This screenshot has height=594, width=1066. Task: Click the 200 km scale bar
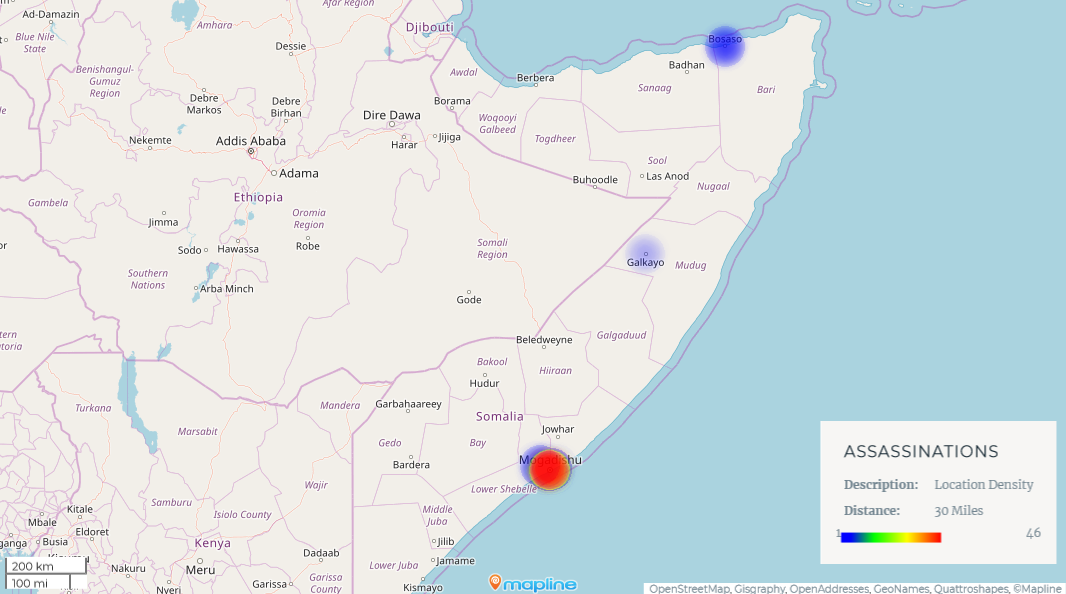click(x=45, y=566)
